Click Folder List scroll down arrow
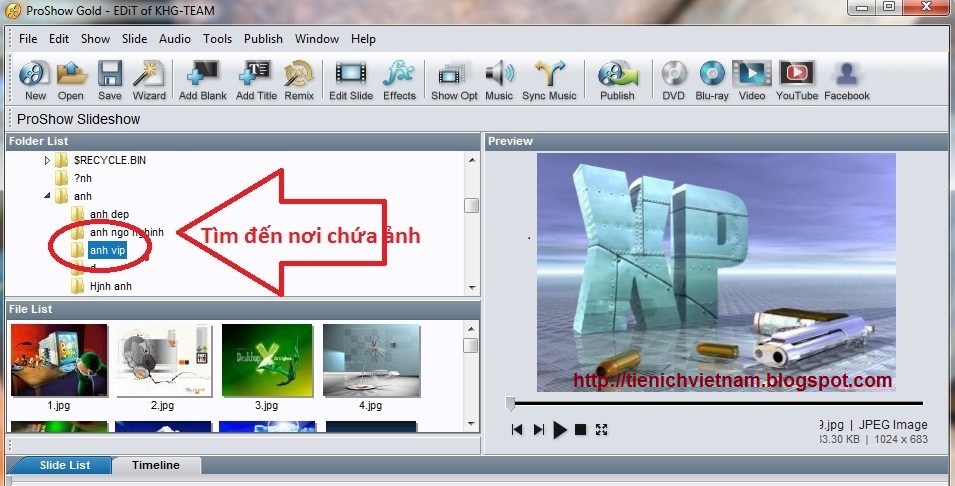955x486 pixels. pyautogui.click(x=472, y=287)
